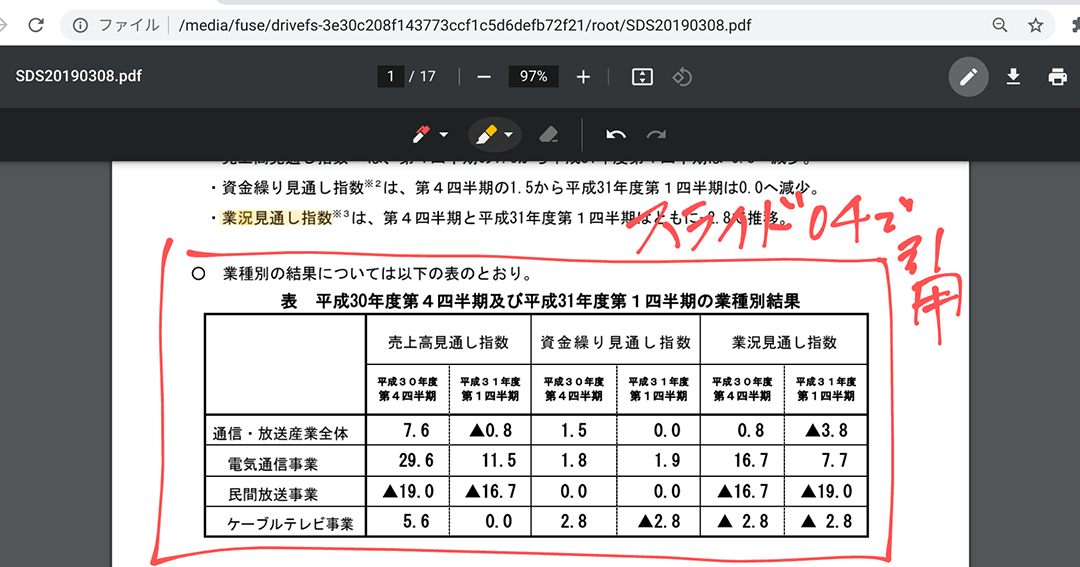Click the cell value 7.6
Image resolution: width=1080 pixels, height=567 pixels.
(x=416, y=430)
